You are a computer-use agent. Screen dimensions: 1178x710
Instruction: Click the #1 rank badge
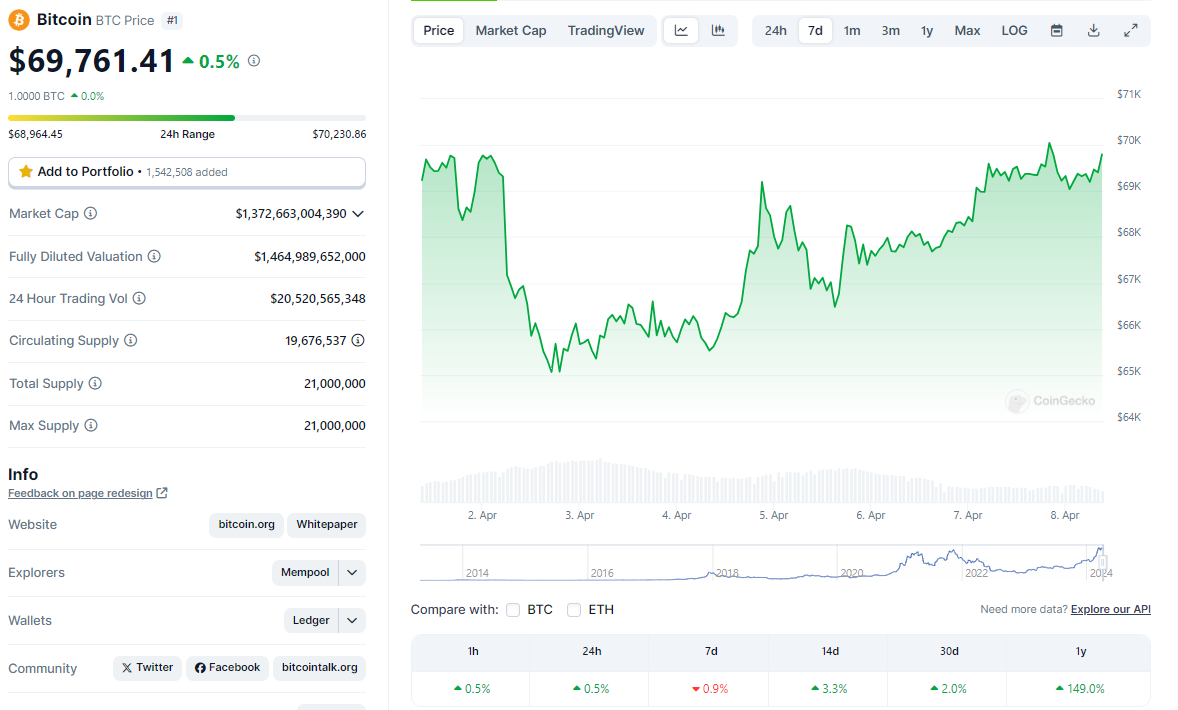[172, 20]
